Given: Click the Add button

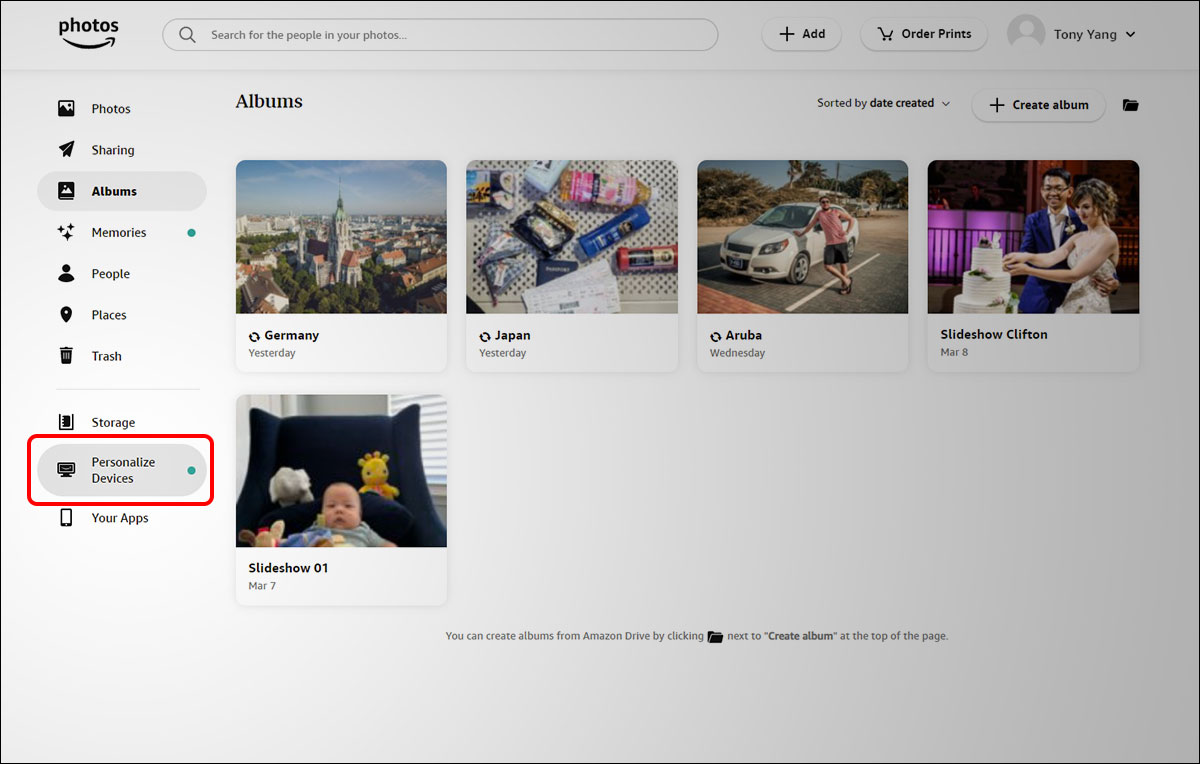Looking at the screenshot, I should pyautogui.click(x=802, y=34).
